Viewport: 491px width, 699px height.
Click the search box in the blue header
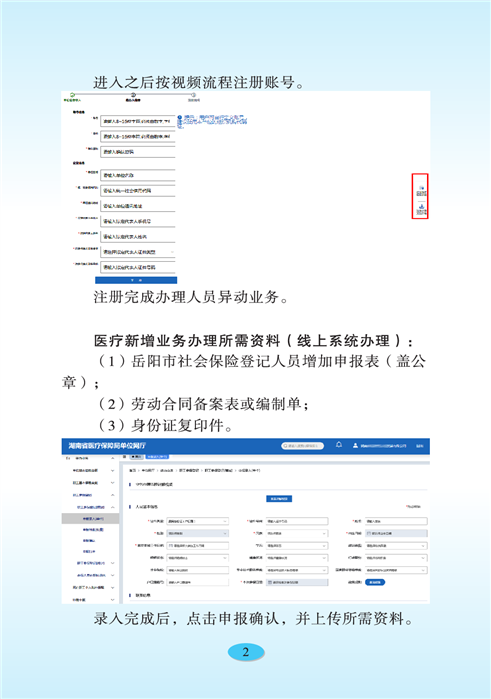click(302, 445)
